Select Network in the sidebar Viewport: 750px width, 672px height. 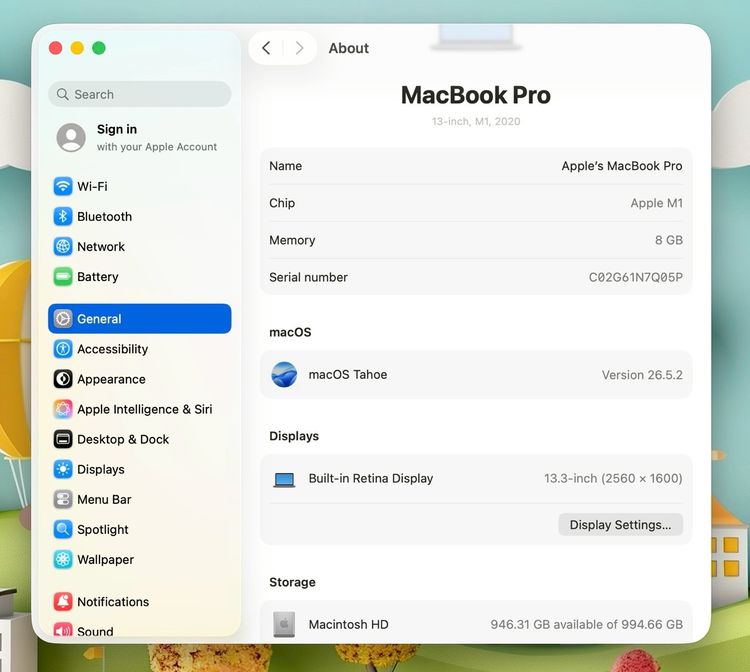[x=140, y=246]
